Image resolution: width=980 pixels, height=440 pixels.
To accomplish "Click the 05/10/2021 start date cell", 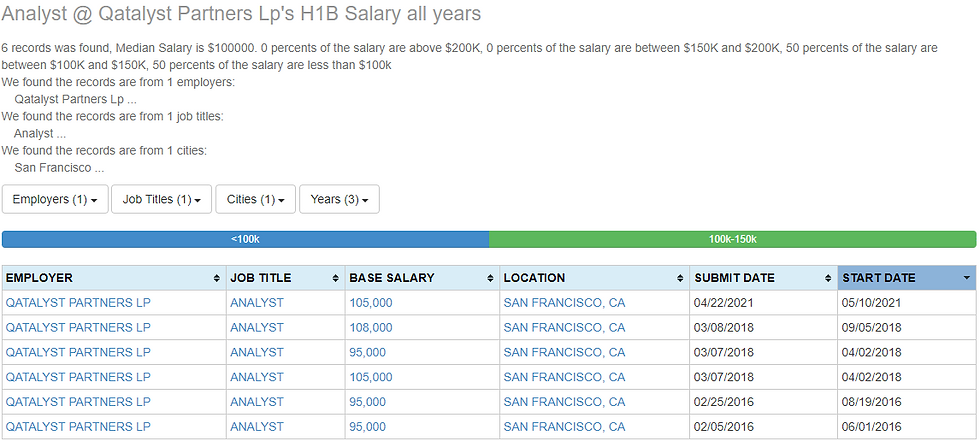I will pos(907,303).
